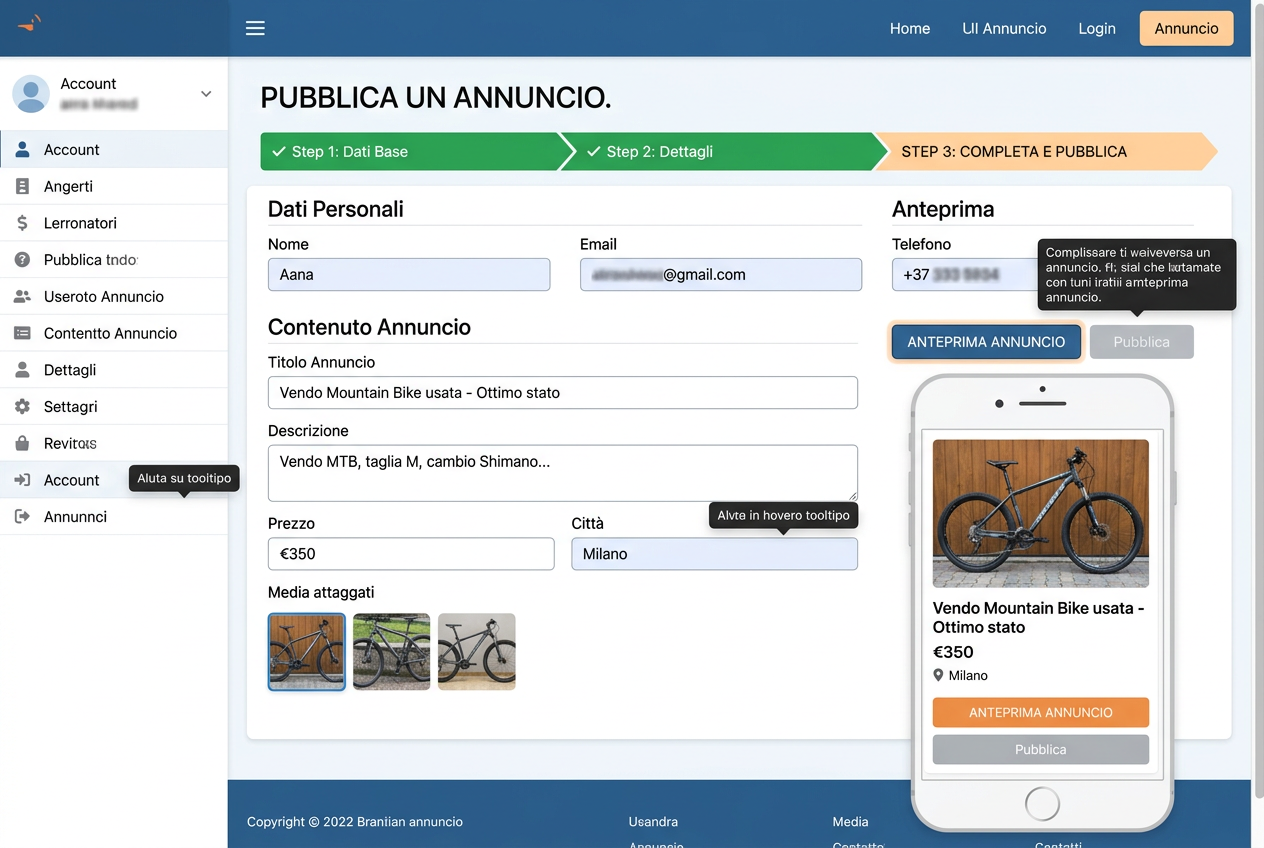Select the first bike thumbnail with wood background
The image size is (1264, 848).
click(x=307, y=652)
